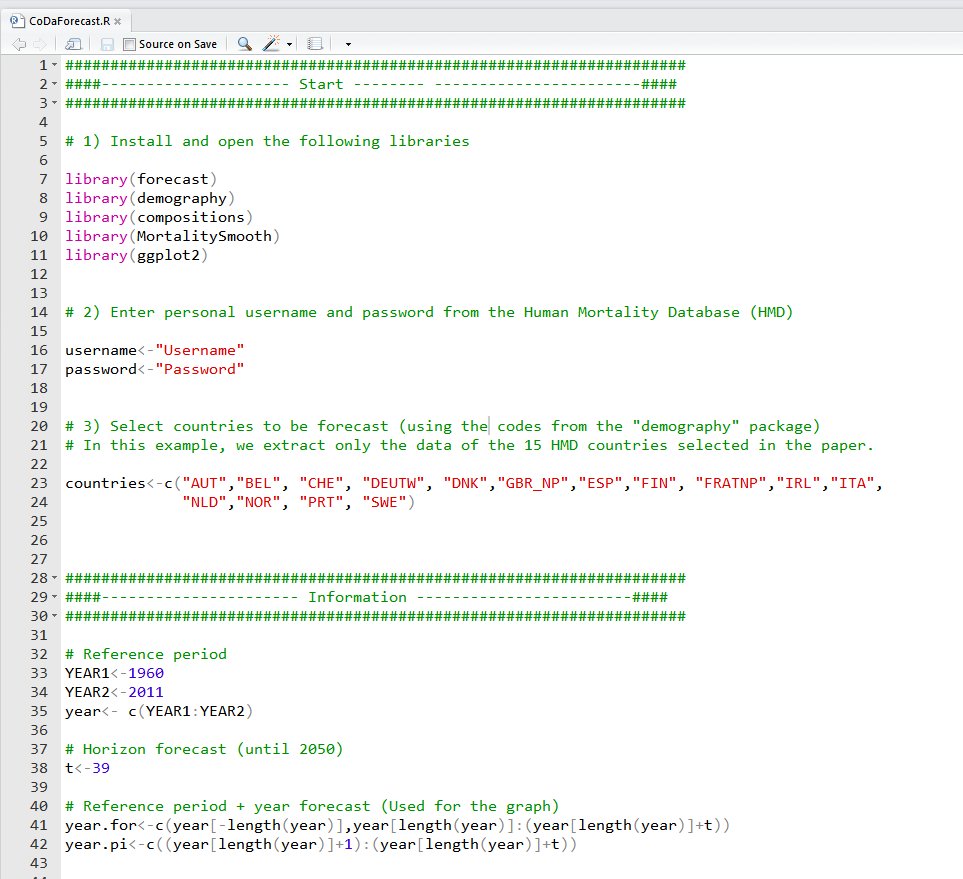Click line number 12 in the gutter
The image size is (963, 879).
39,275
